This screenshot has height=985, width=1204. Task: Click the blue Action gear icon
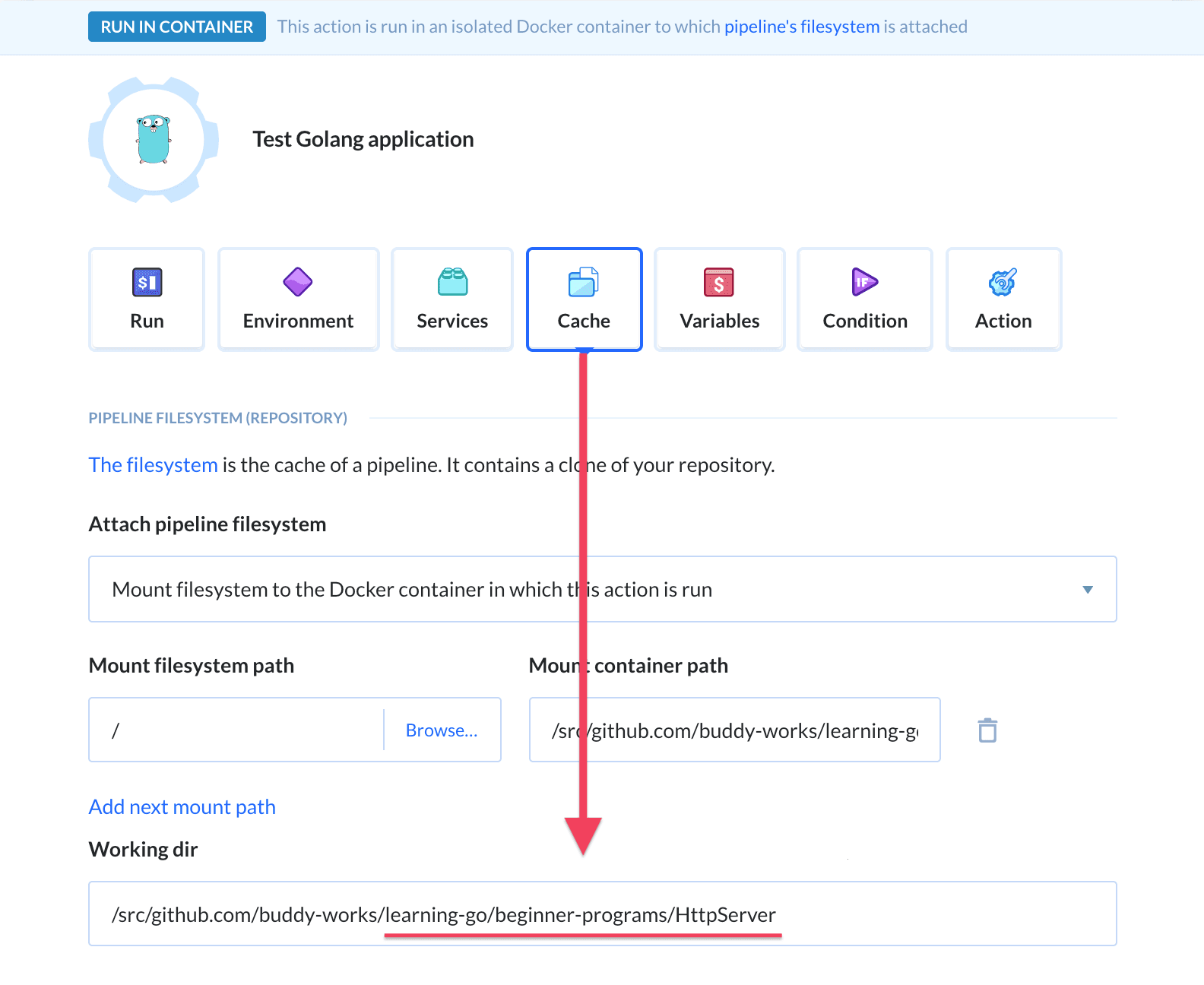pyautogui.click(x=1003, y=283)
